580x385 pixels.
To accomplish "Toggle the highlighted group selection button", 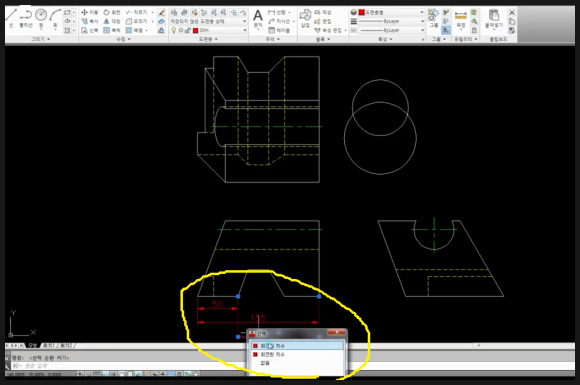I will tap(446, 30).
